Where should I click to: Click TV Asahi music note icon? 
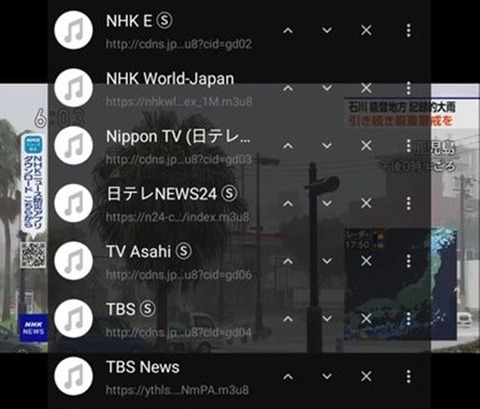73,260
